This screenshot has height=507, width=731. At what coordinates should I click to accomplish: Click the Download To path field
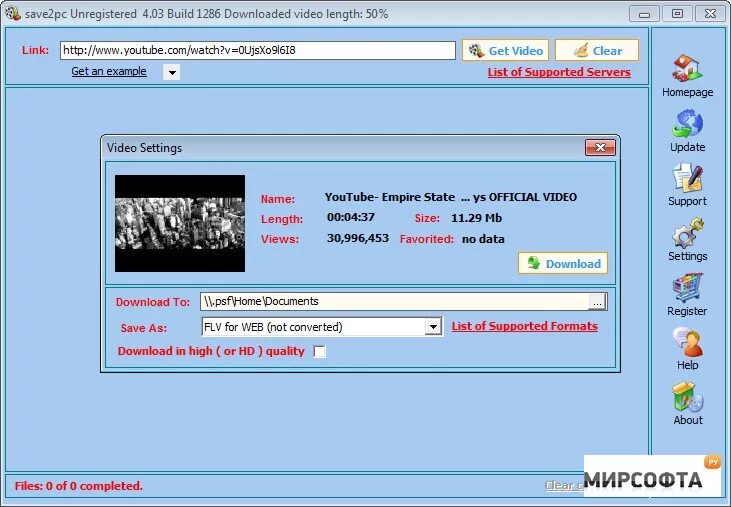coord(394,301)
